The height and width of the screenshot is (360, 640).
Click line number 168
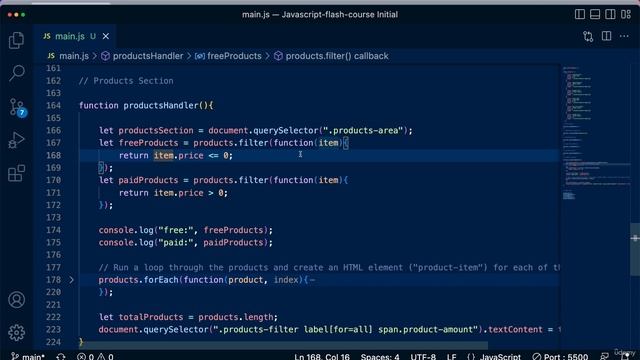pyautogui.click(x=53, y=156)
